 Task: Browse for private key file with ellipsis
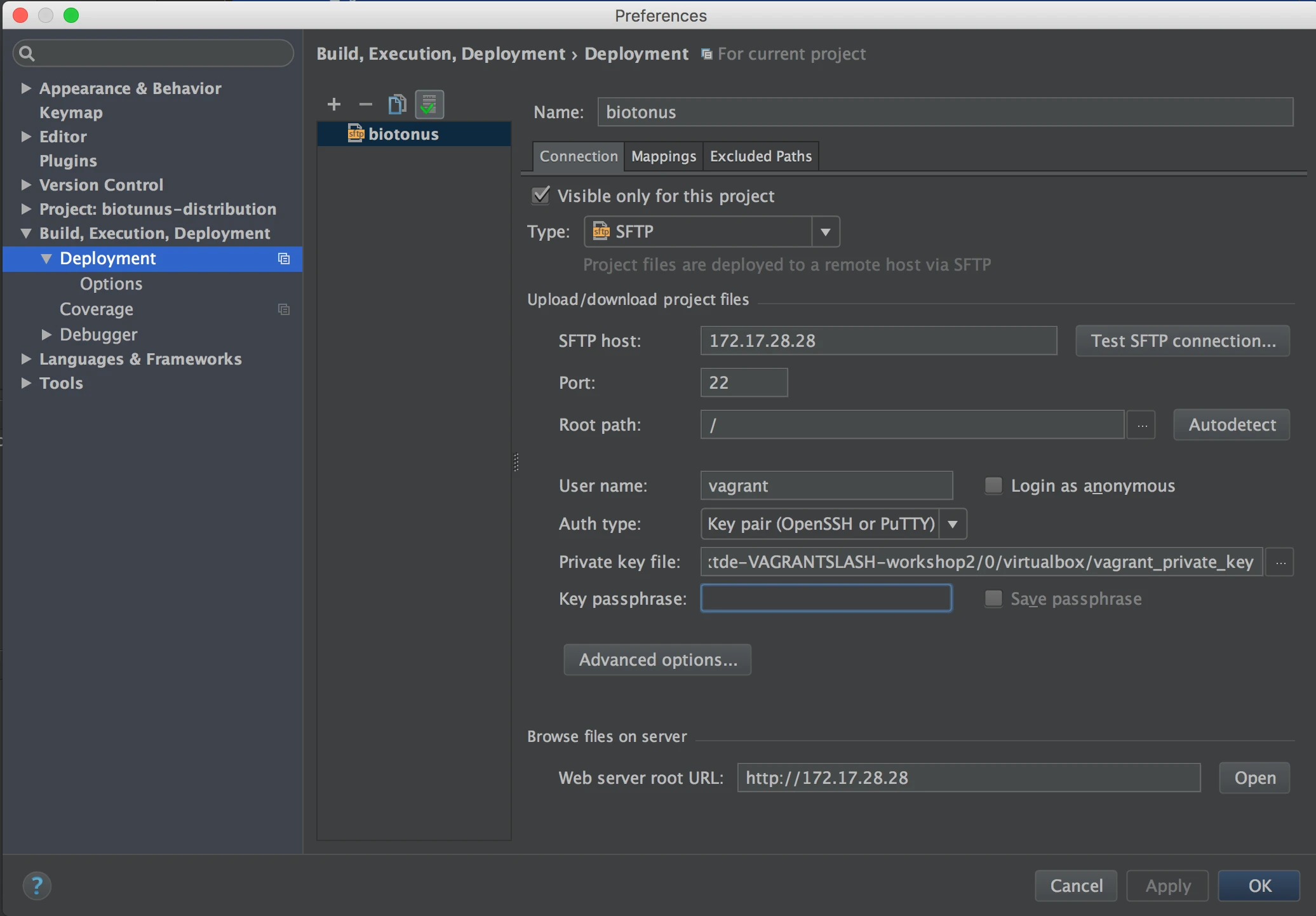coord(1280,562)
